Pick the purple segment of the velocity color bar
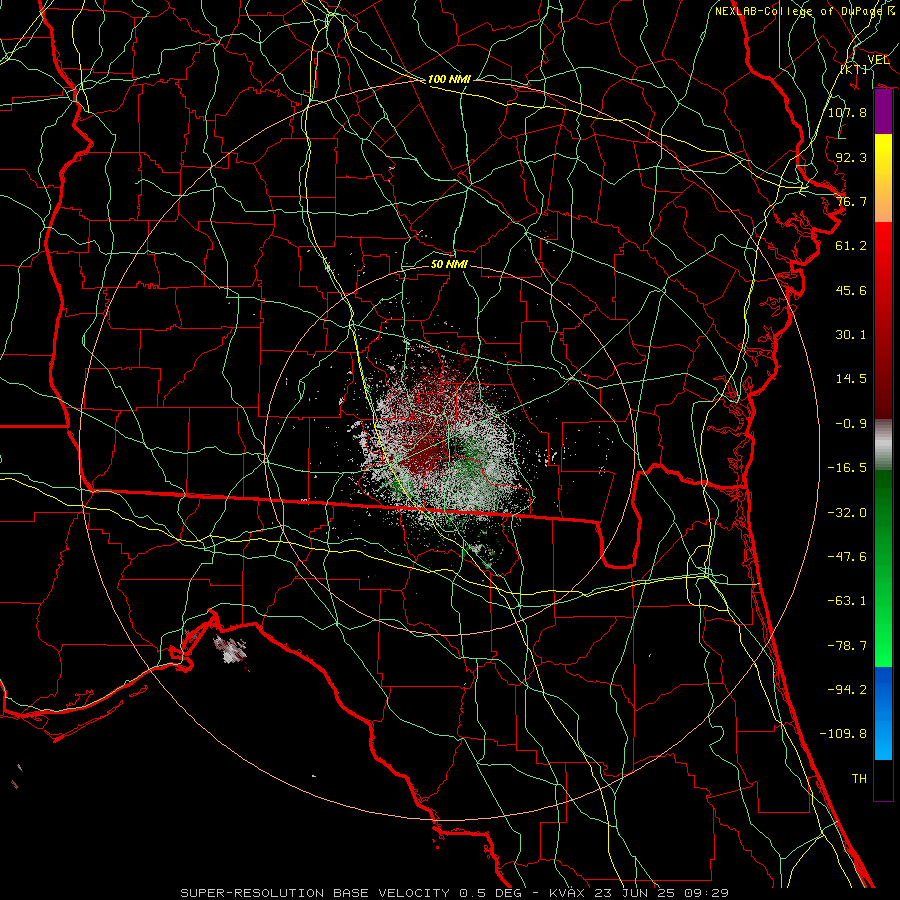Screen dimensions: 900x900 [883, 112]
